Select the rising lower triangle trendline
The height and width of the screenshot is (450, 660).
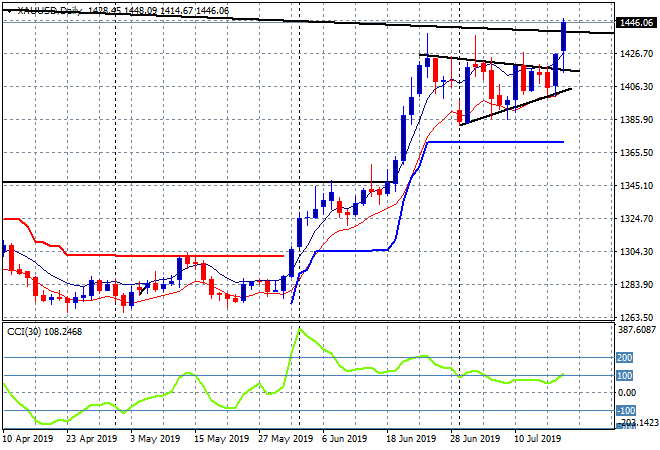(x=516, y=107)
